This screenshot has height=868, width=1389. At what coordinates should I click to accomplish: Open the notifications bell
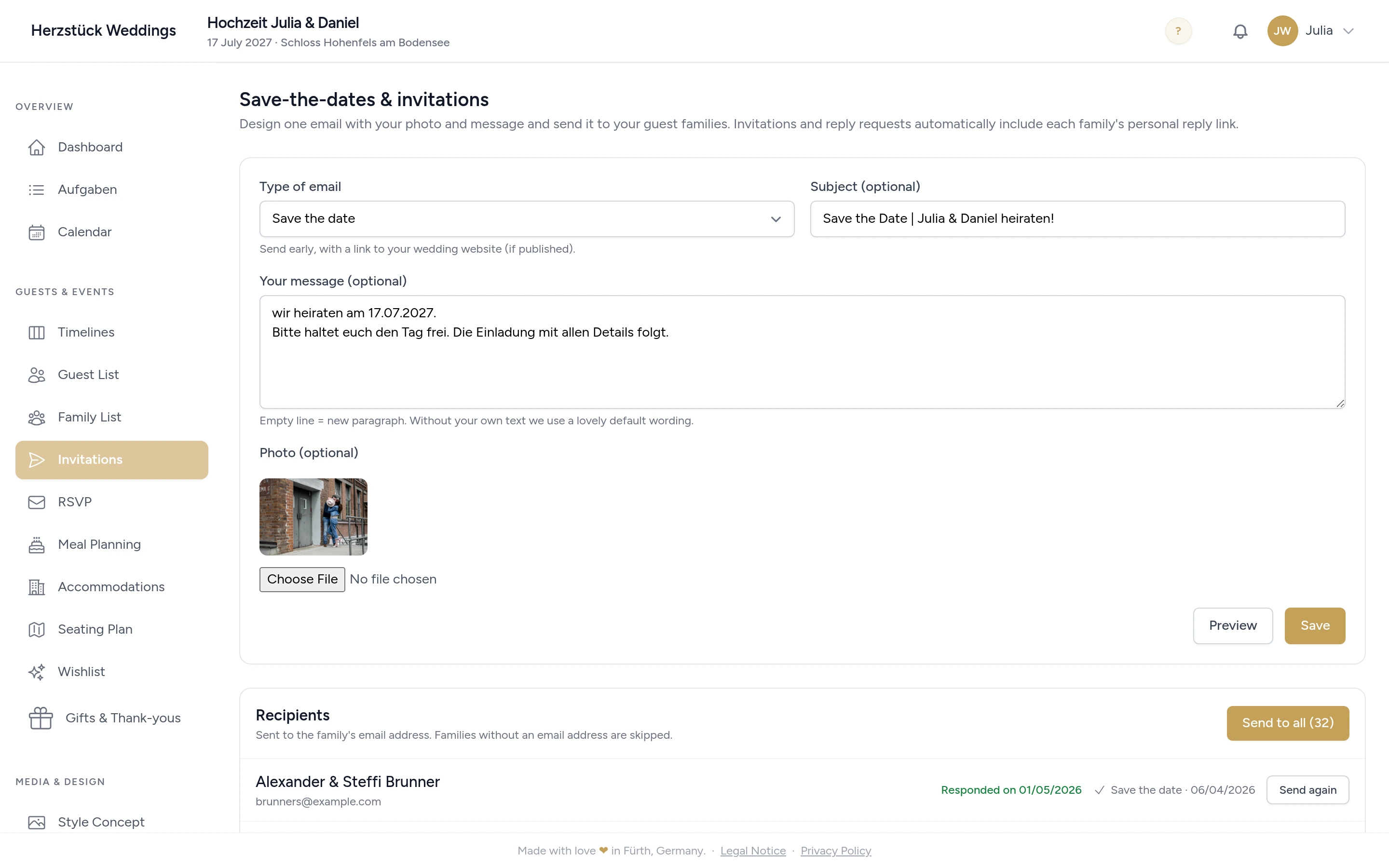click(1240, 31)
